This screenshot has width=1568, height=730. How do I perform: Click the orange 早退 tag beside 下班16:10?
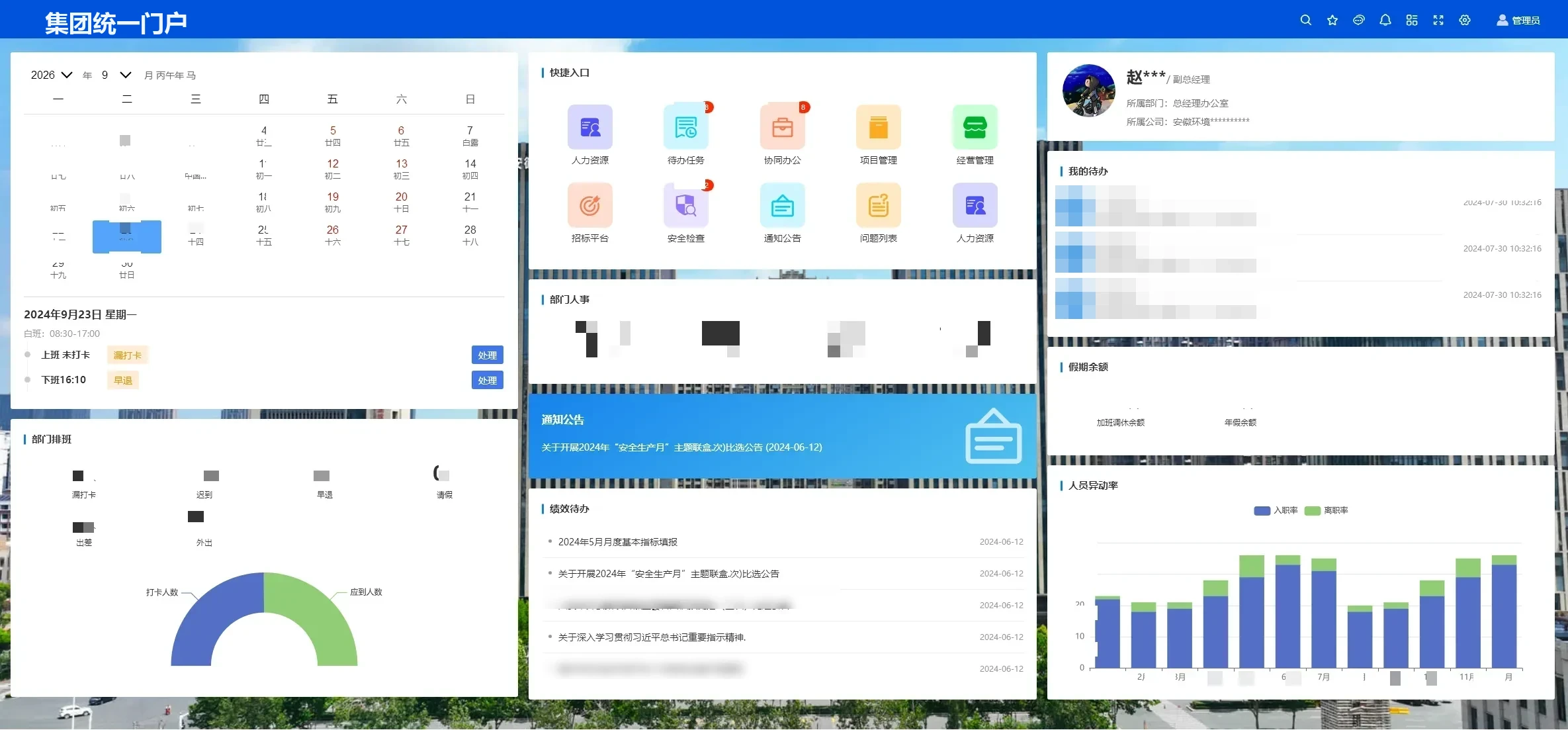123,381
